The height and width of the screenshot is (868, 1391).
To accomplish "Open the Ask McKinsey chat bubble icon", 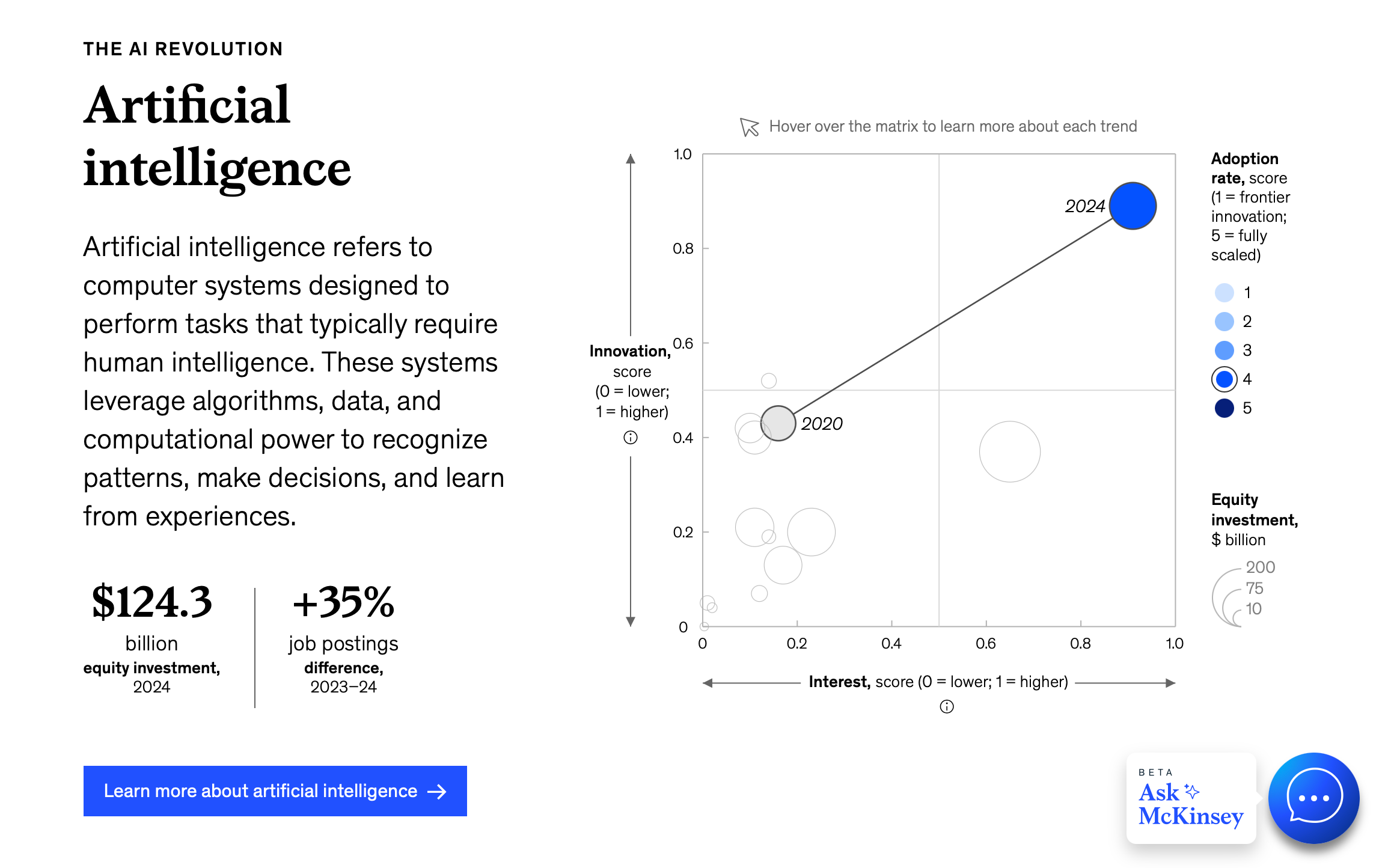I will (1313, 798).
